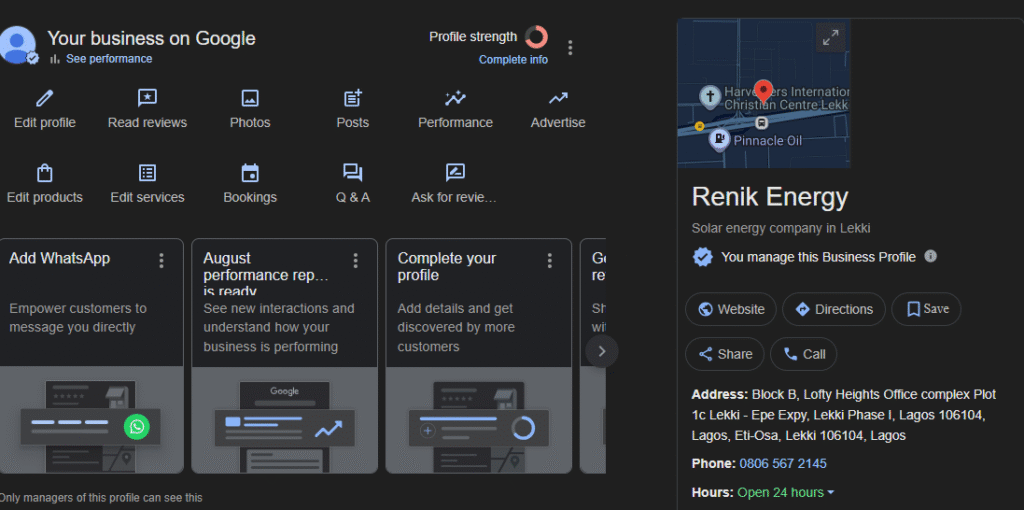The image size is (1024, 510).
Task: Open the Bookings calendar icon
Action: (x=250, y=173)
